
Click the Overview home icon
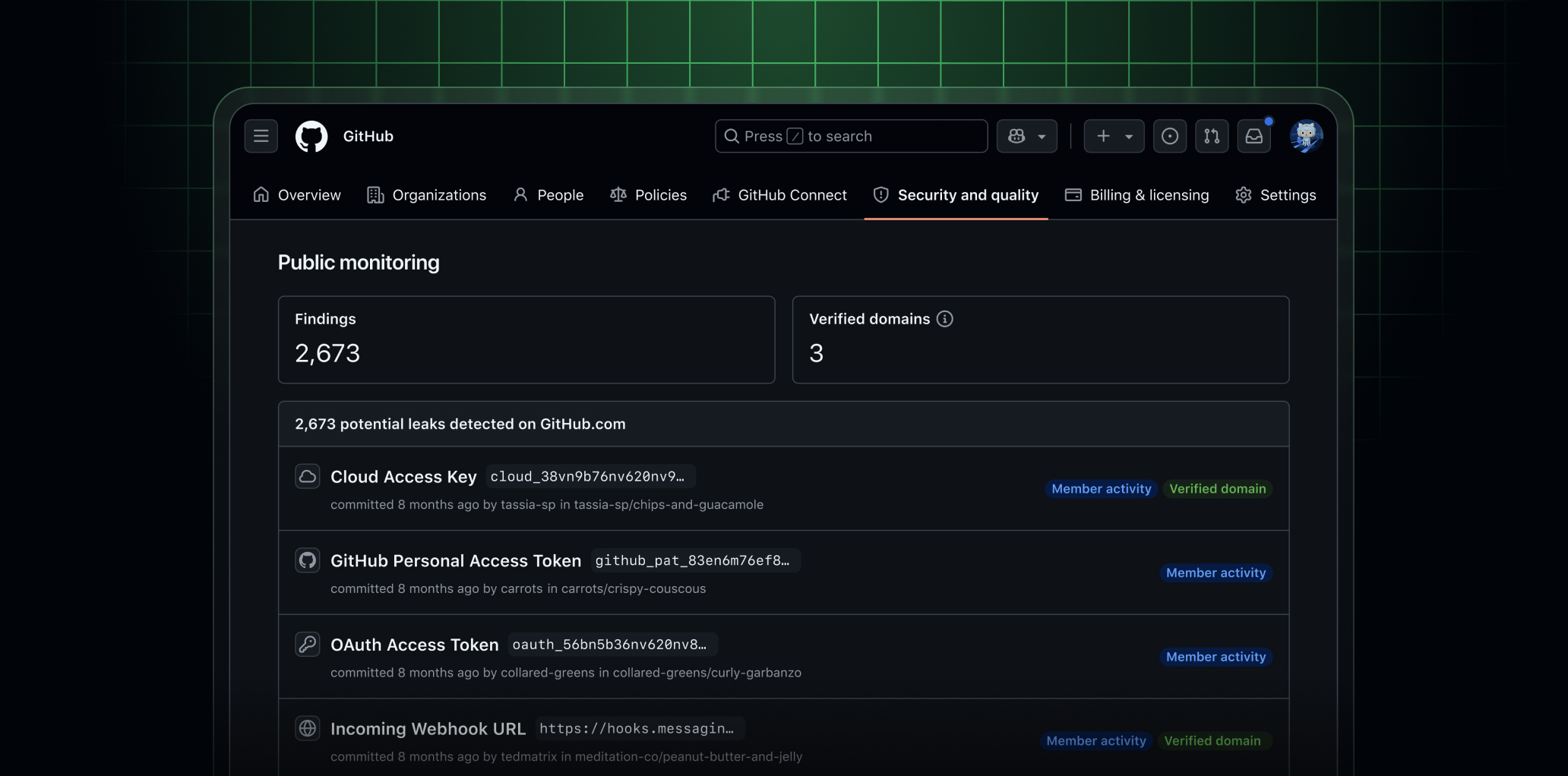(x=261, y=195)
